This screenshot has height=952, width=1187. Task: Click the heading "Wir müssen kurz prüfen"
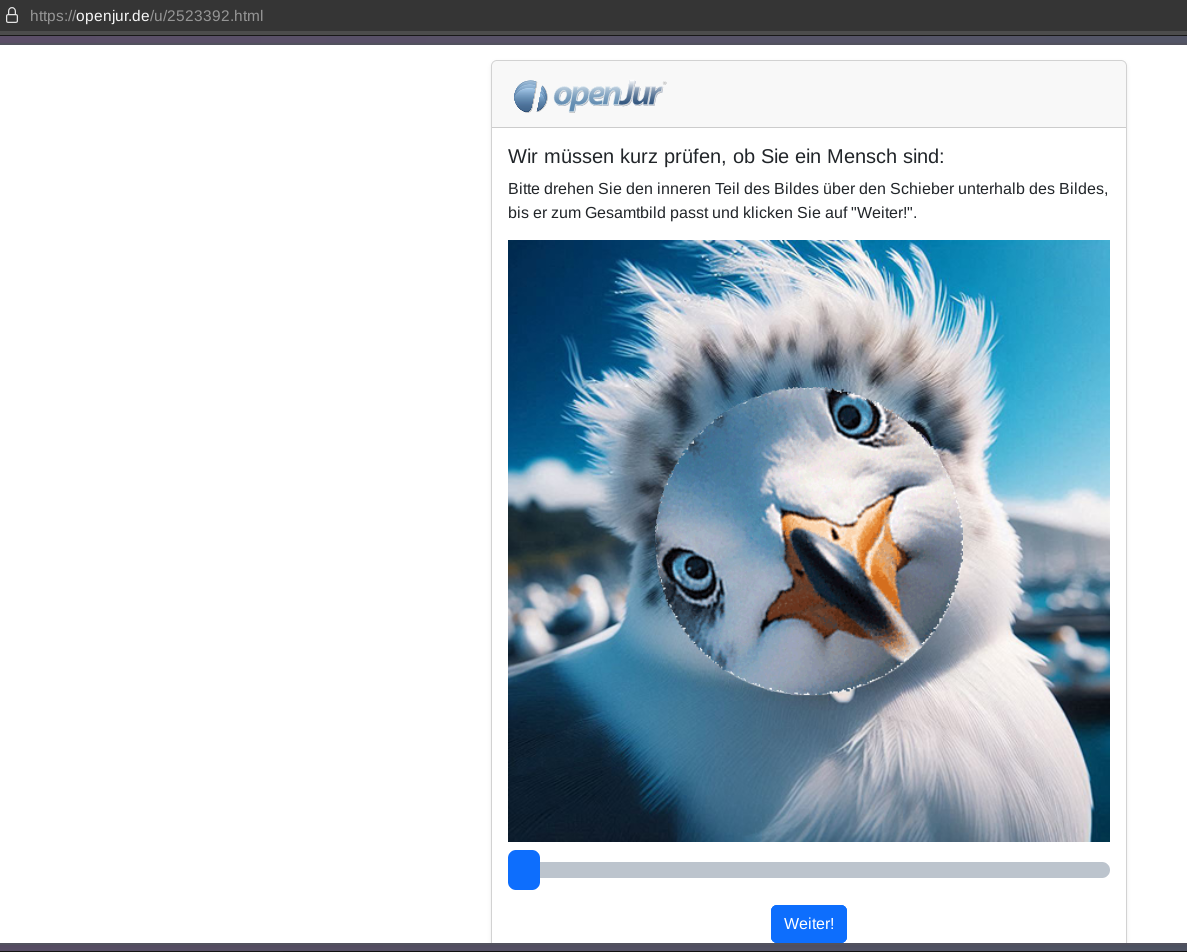pyautogui.click(x=725, y=157)
